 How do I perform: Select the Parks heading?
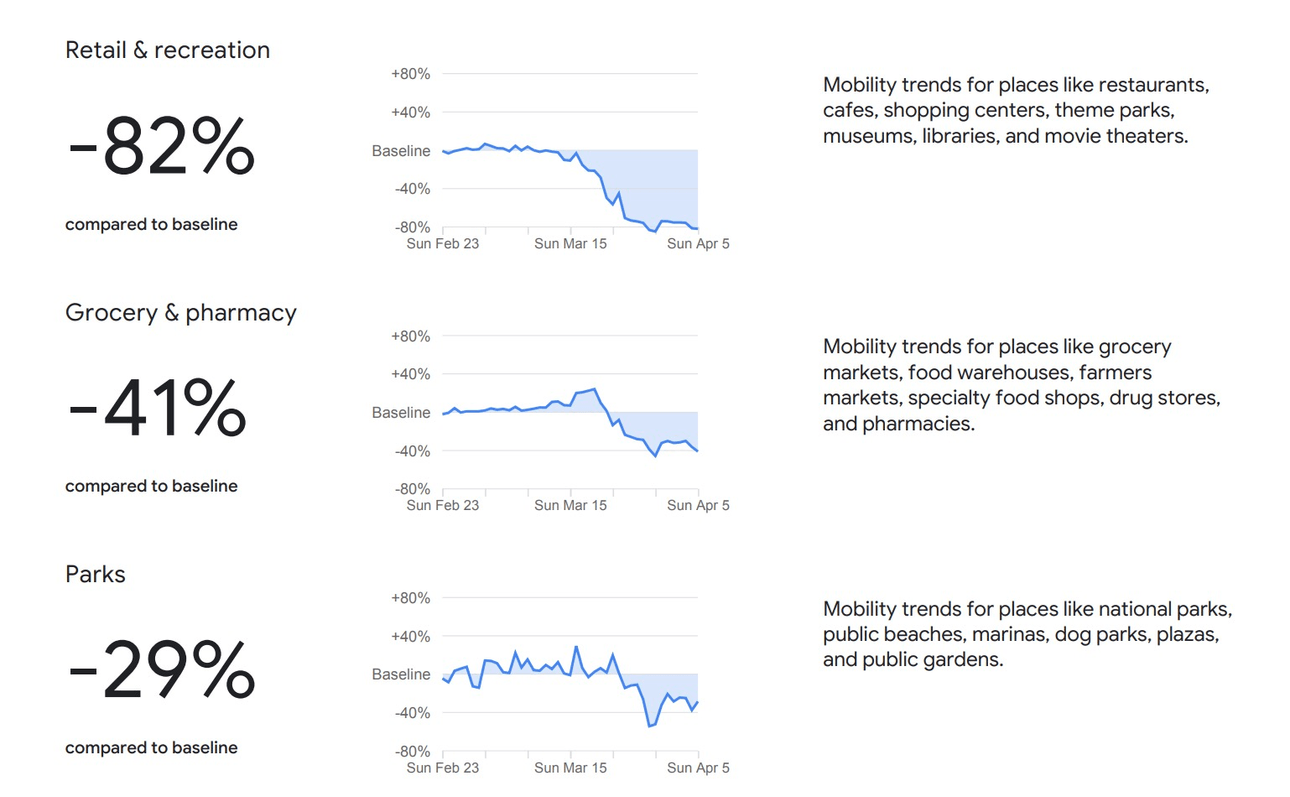point(95,575)
